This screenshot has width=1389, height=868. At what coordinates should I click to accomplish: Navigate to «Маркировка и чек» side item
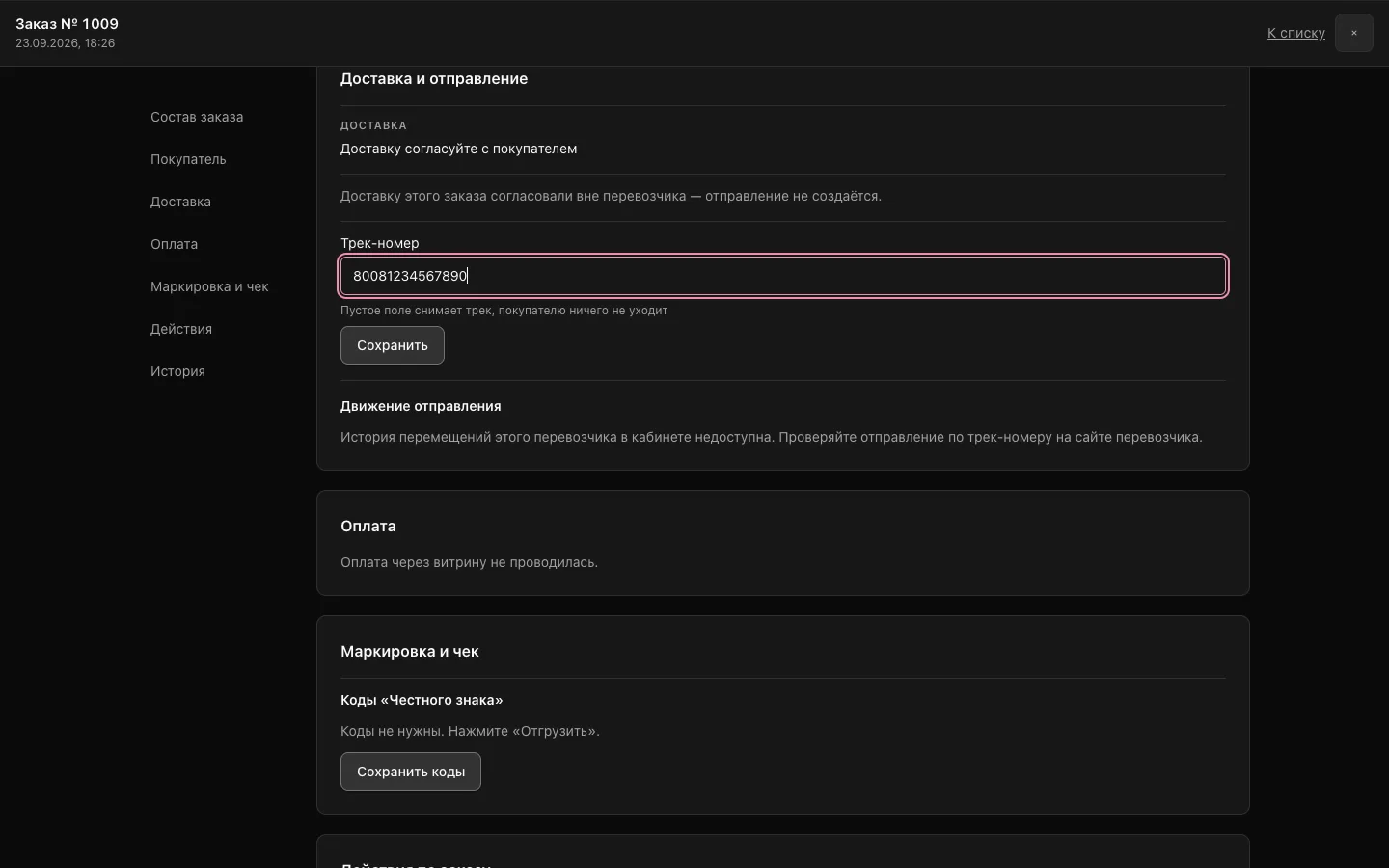point(209,286)
